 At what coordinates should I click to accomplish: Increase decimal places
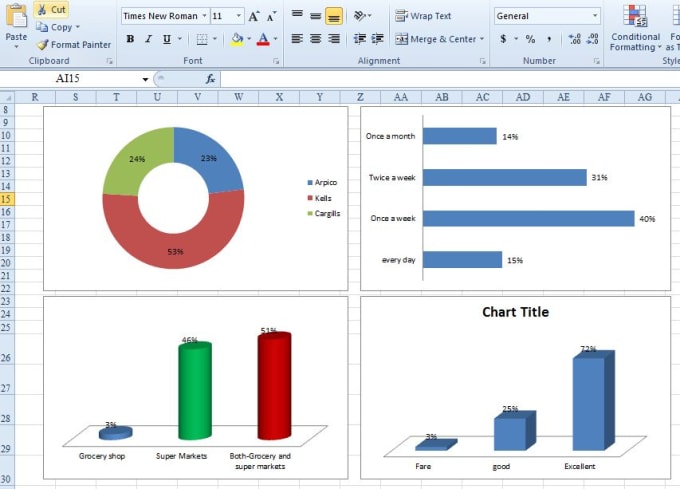tap(575, 39)
